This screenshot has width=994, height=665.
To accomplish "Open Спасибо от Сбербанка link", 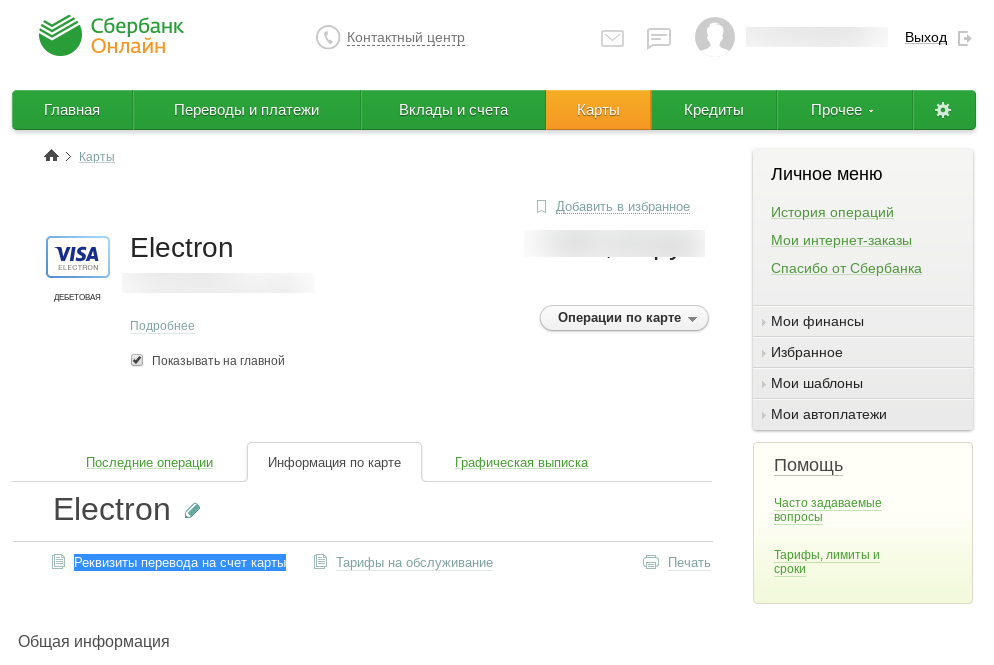I will (x=846, y=268).
